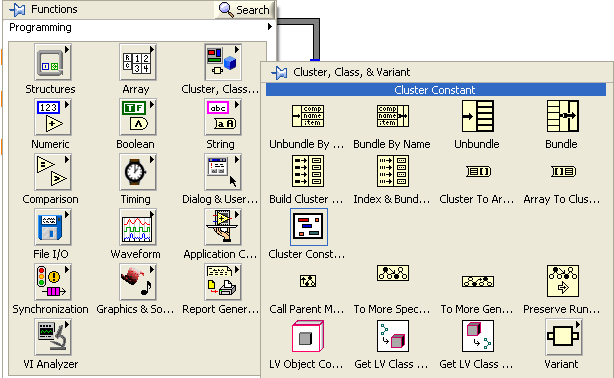Click the Cluster Constant title bar
614x378 pixels.
coord(436,90)
